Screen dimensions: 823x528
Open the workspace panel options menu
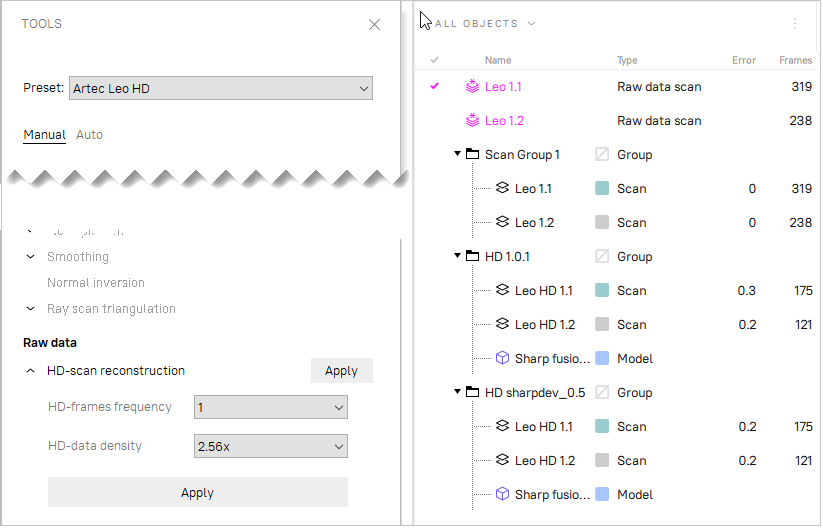[795, 24]
